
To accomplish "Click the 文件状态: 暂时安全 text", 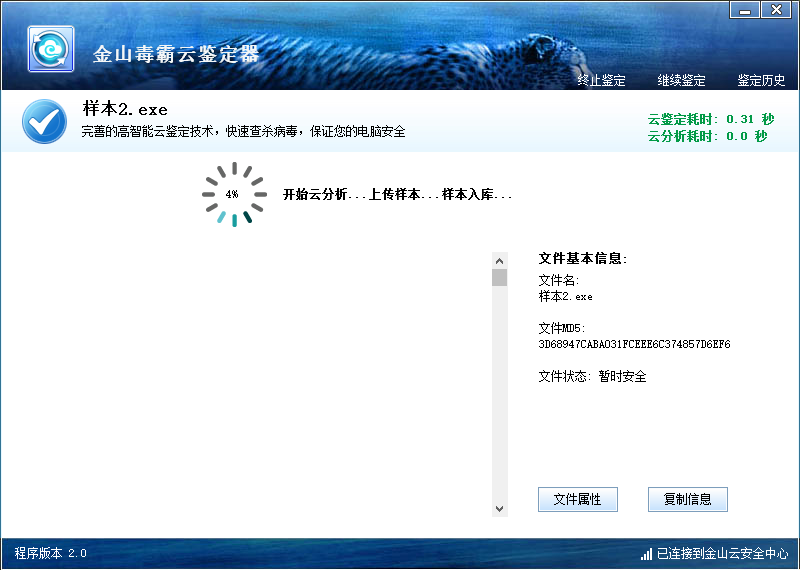I will click(x=592, y=377).
